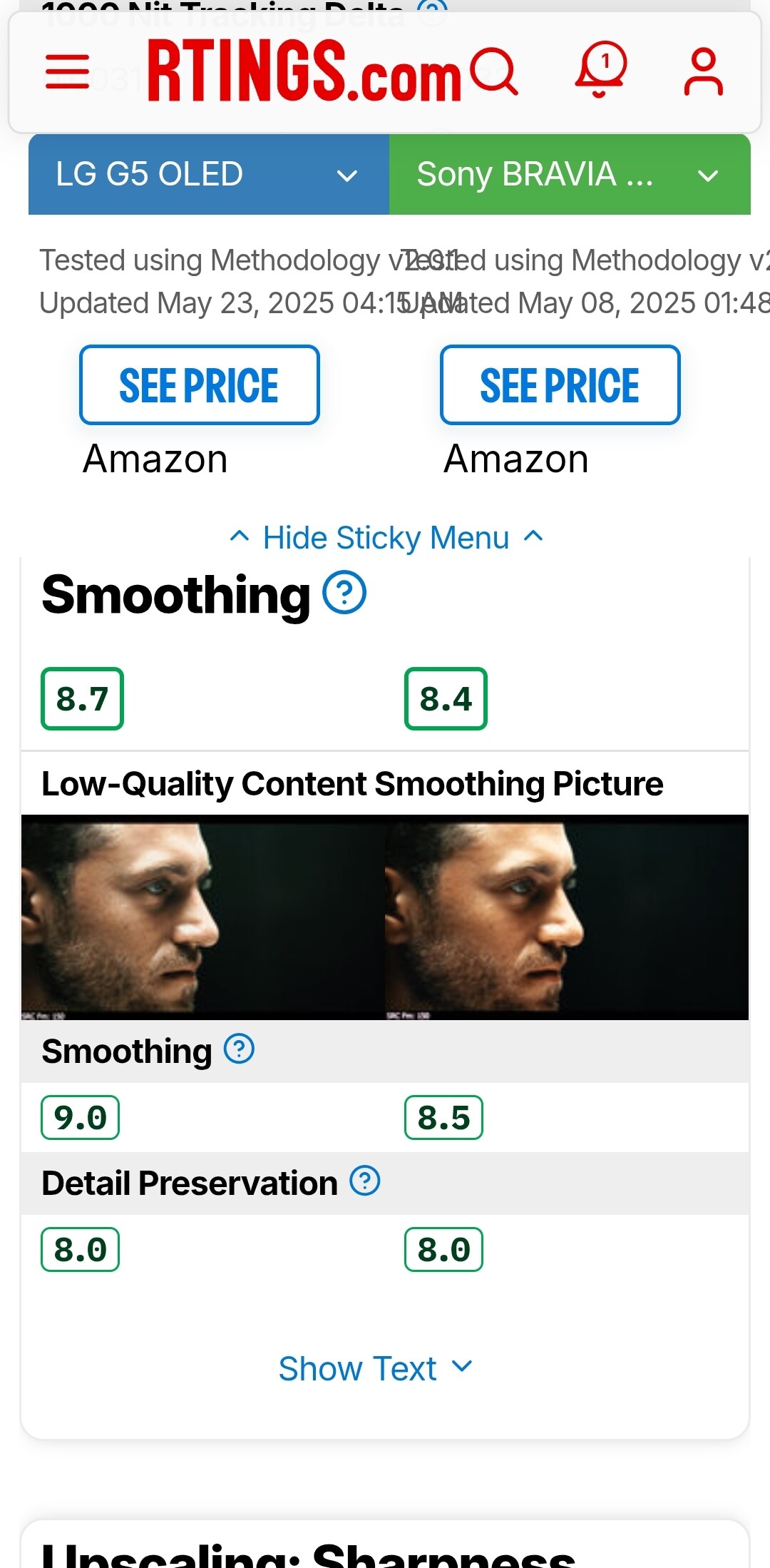The height and width of the screenshot is (1568, 770).
Task: Collapse with Hide Sticky Menu
Action: [386, 538]
